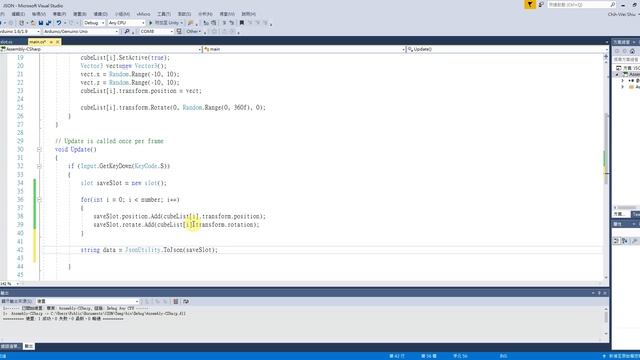Open the Update() member navigation dropdown
The height and width of the screenshot is (360, 640).
(x=507, y=49)
